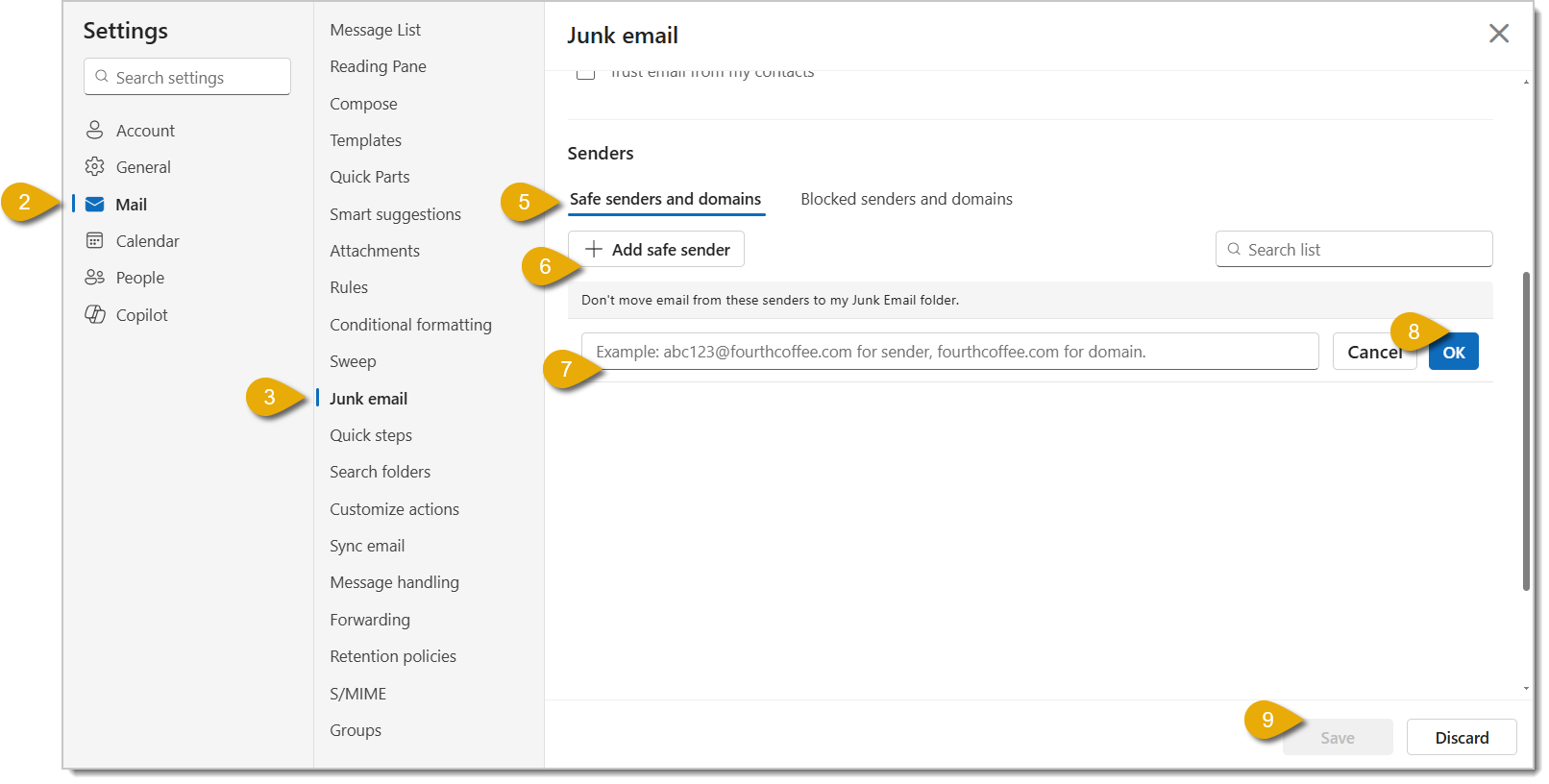Image resolution: width=1549 pixels, height=784 pixels.
Task: Switch to Blocked senders and domains tab
Action: (x=906, y=199)
